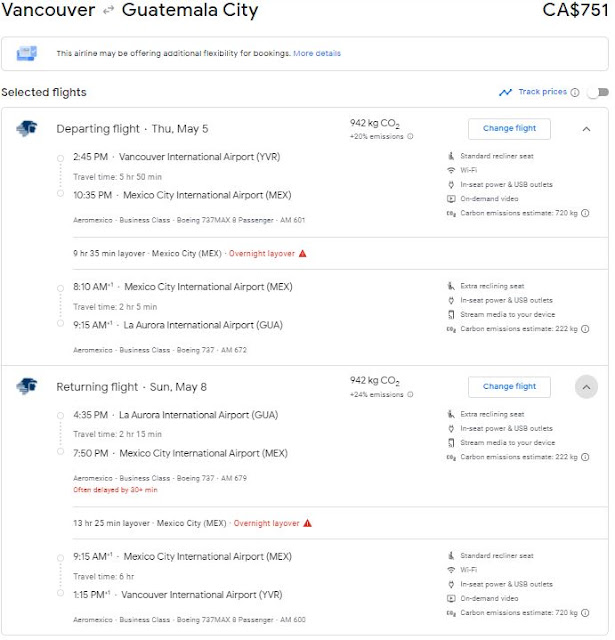Screen dimensions: 615x640
Task: Open info for AM 601 carbon estimate
Action: click(x=585, y=213)
